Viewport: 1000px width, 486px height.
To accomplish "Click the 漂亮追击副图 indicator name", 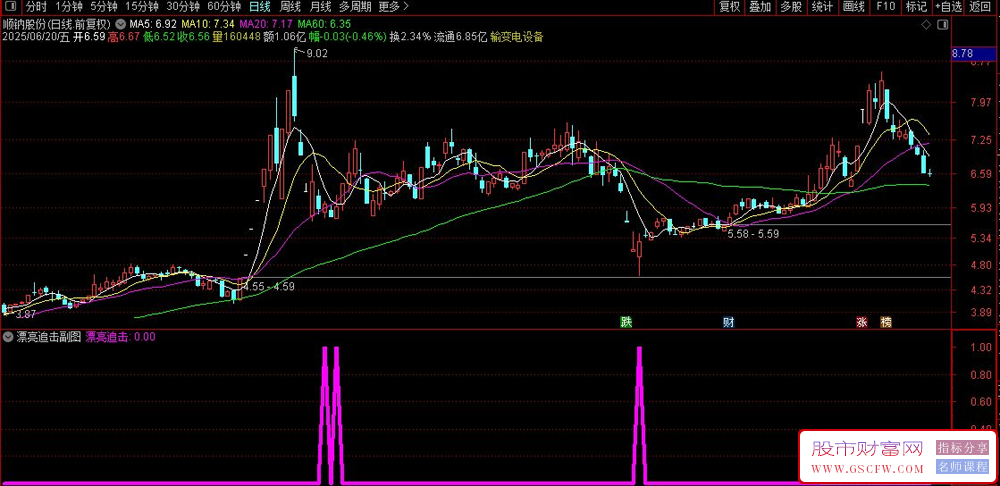I will (48, 337).
